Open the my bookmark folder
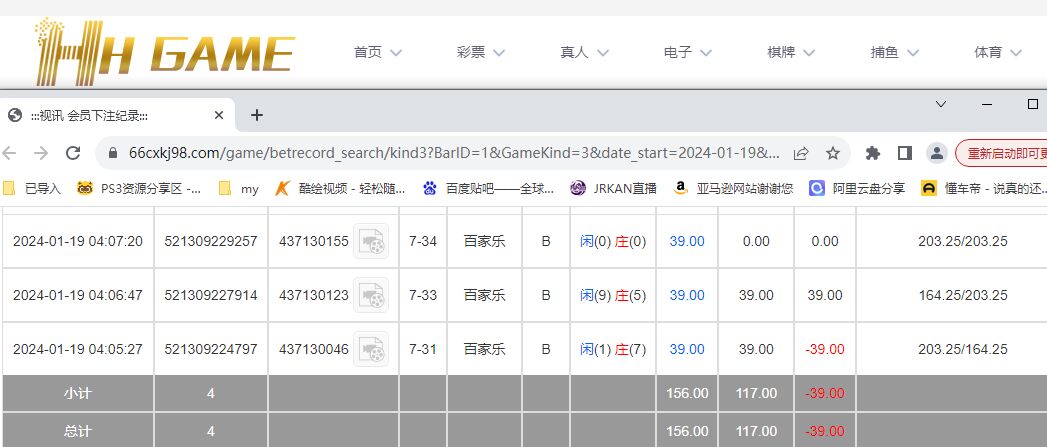Viewport: 1047px width, 447px height. pos(239,188)
